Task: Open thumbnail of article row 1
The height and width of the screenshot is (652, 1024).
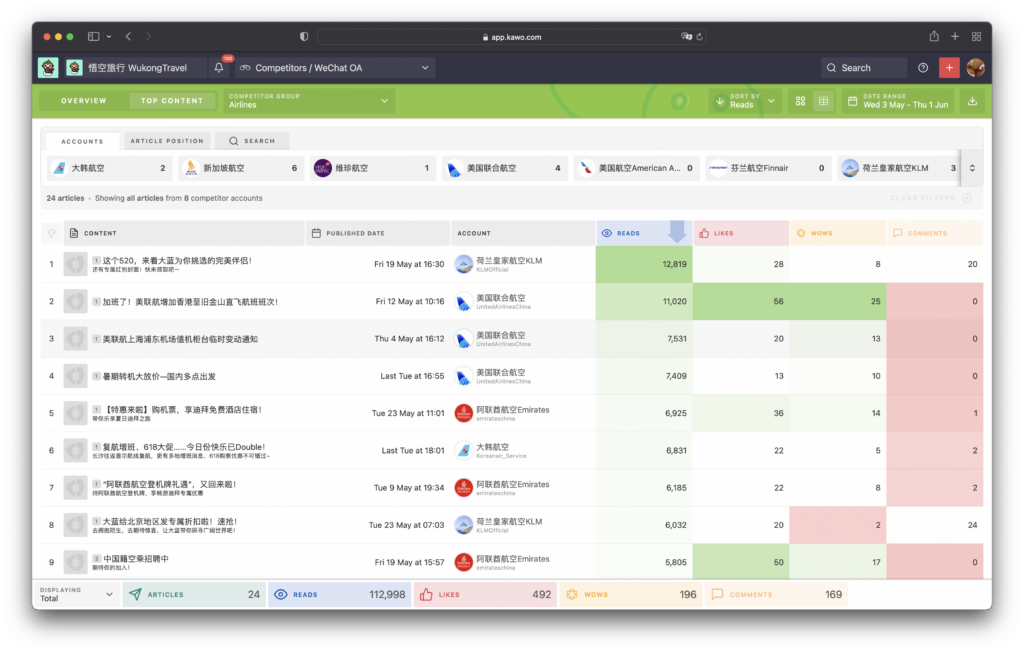Action: [x=75, y=264]
